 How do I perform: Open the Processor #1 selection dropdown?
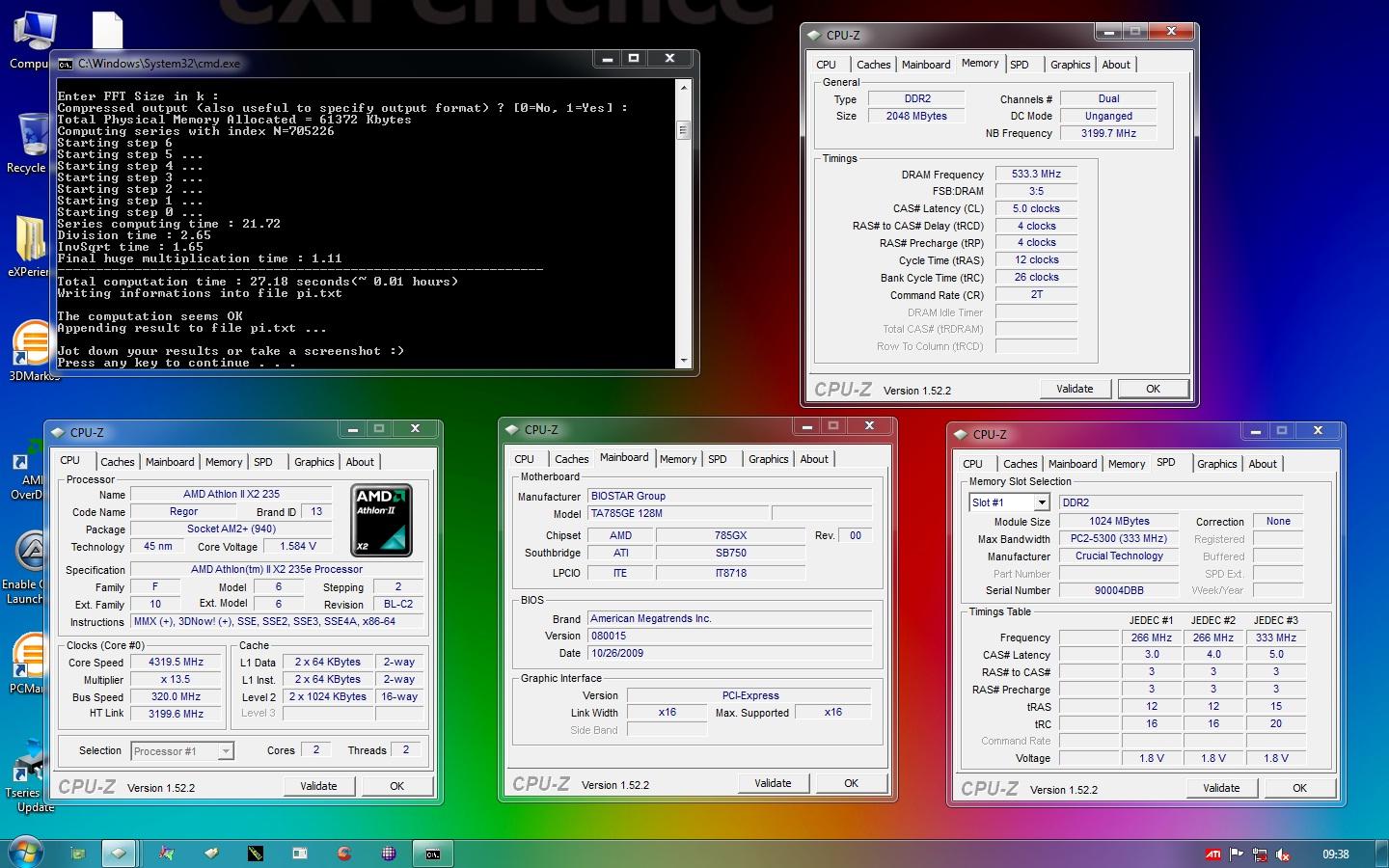[x=226, y=751]
